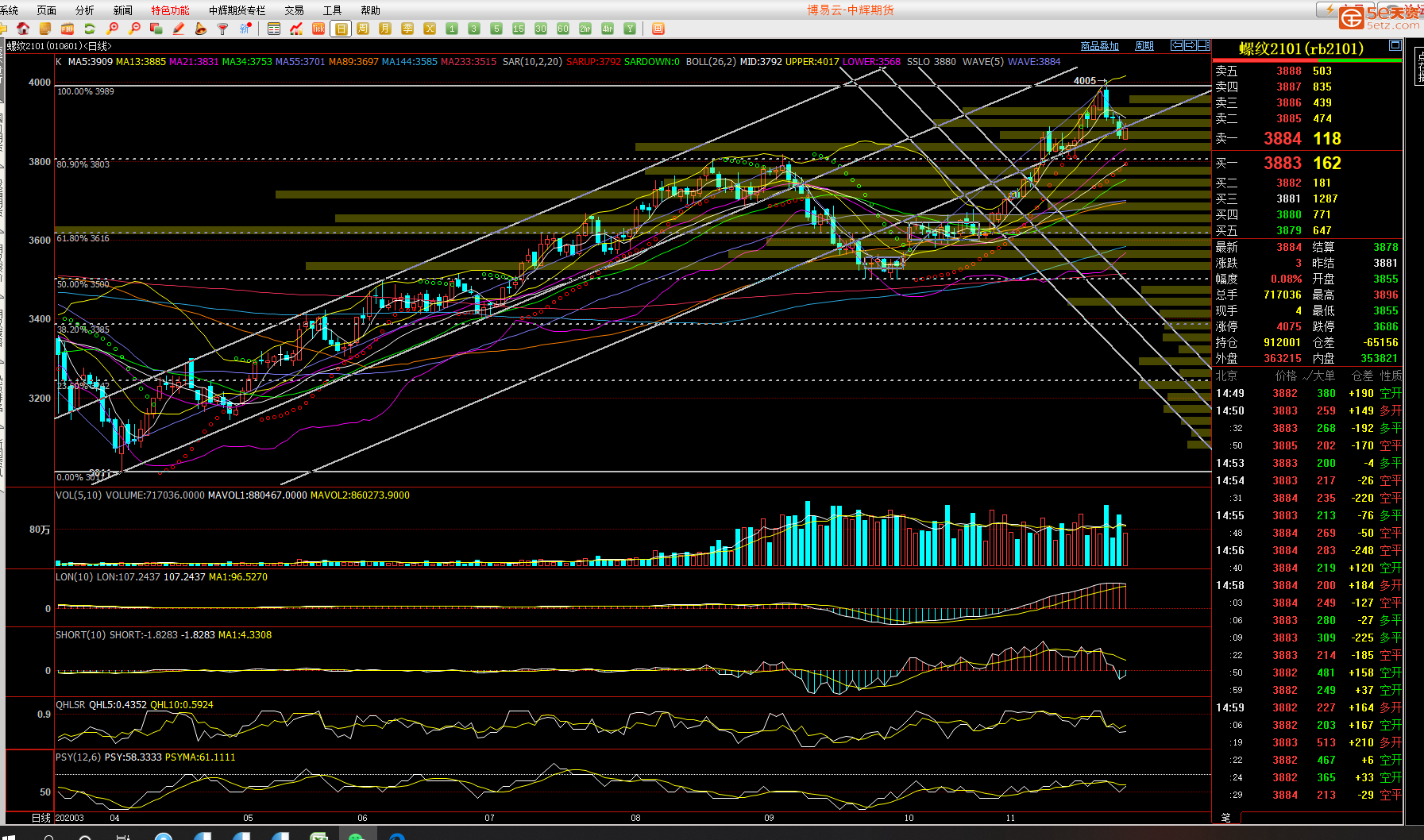Click the 卖一 ask price 3884
Viewport: 1424px width, 840px height.
[x=1283, y=138]
